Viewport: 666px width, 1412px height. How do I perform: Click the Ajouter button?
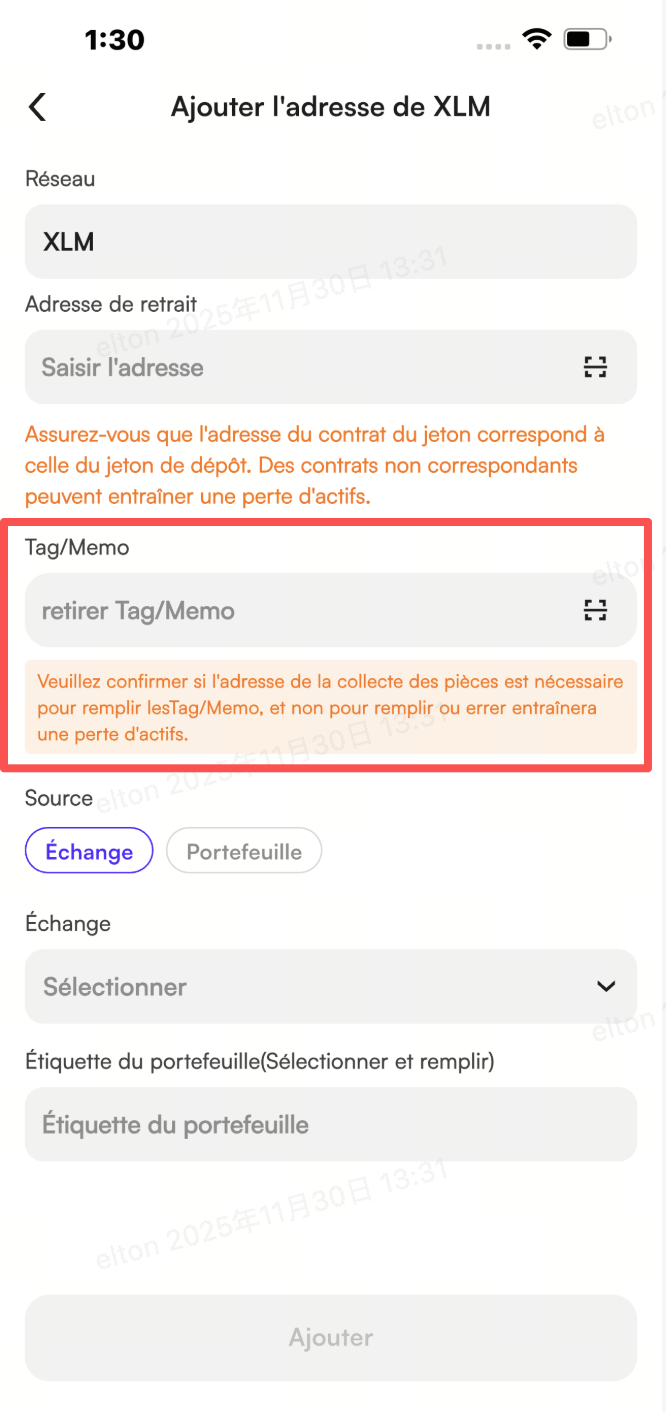tap(331, 1337)
